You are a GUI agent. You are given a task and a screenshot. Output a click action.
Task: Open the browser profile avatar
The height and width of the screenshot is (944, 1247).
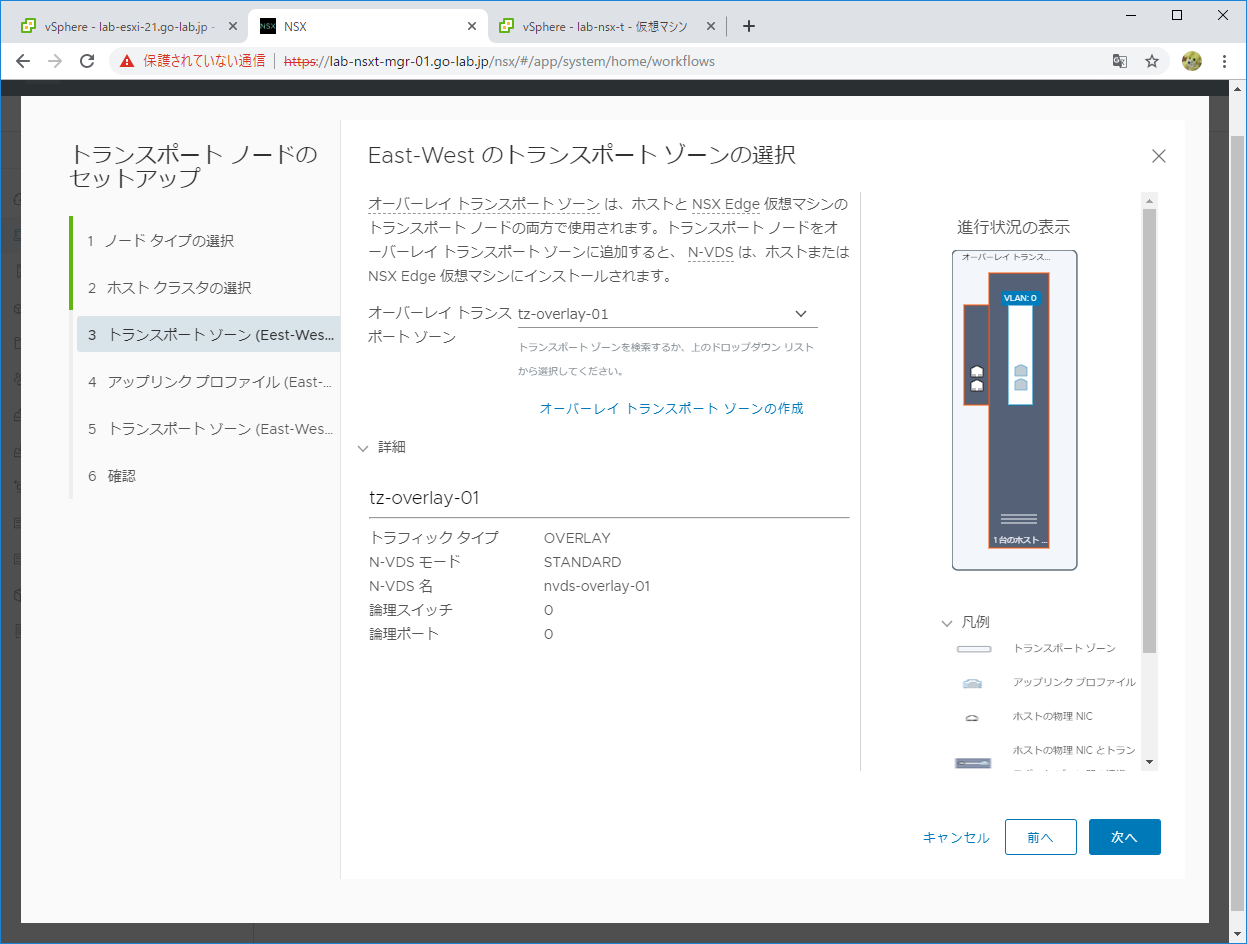(x=1191, y=61)
